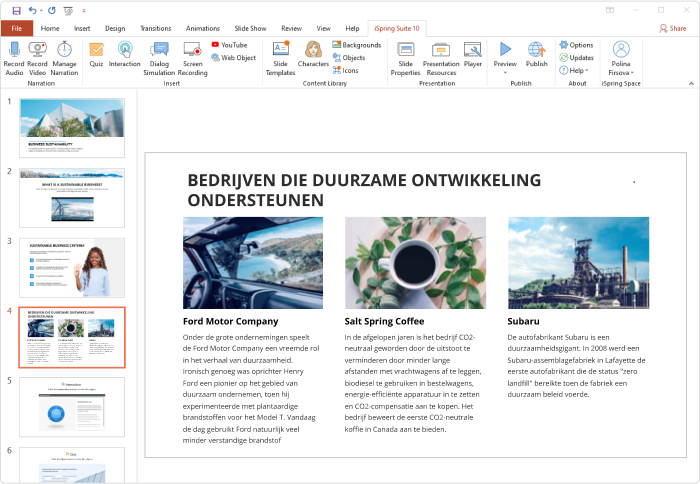The width and height of the screenshot is (700, 484).
Task: Switch to the Review tab
Action: pos(292,28)
